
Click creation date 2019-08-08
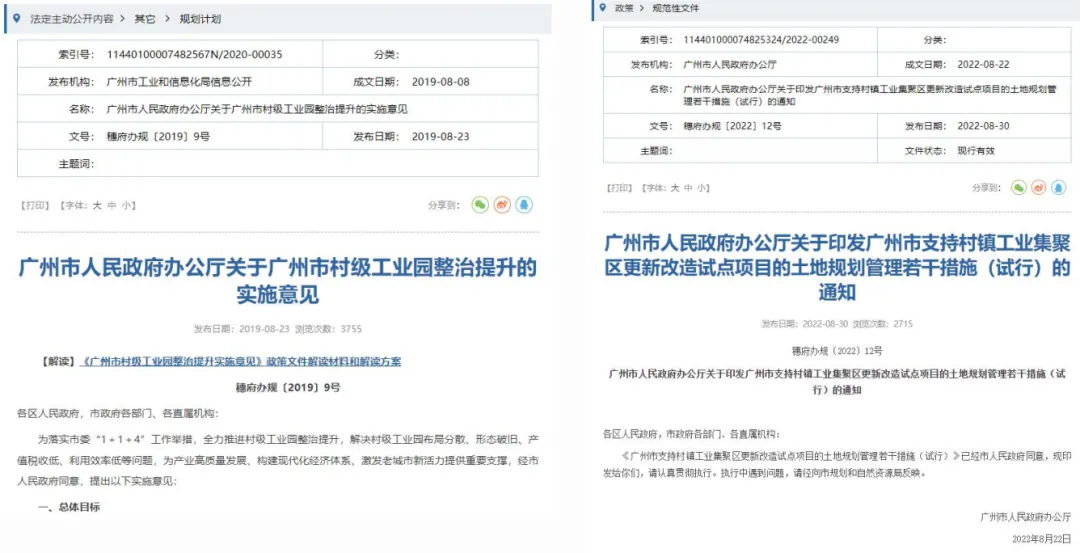tap(441, 81)
